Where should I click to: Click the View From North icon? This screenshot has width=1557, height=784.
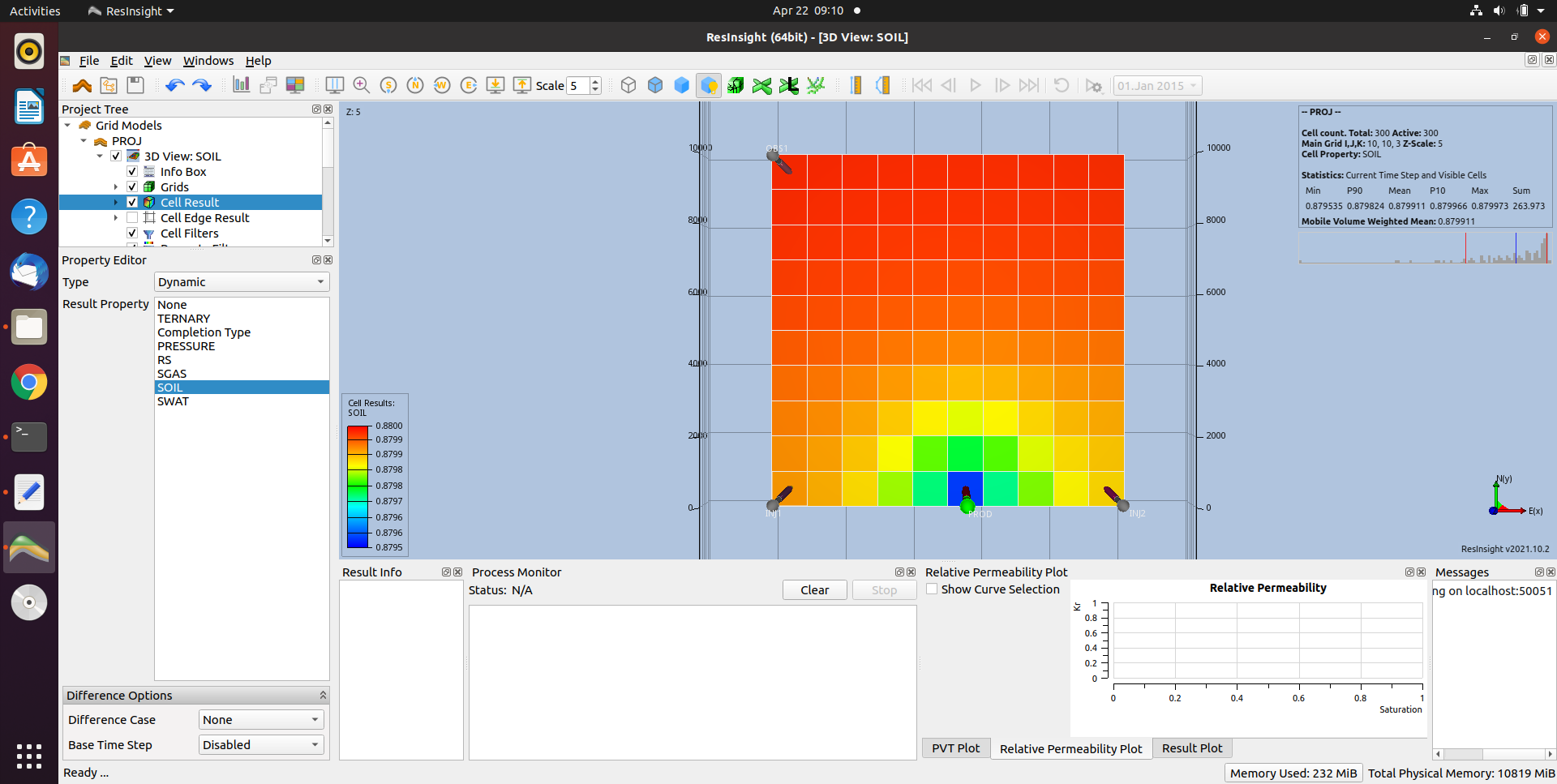pos(415,85)
